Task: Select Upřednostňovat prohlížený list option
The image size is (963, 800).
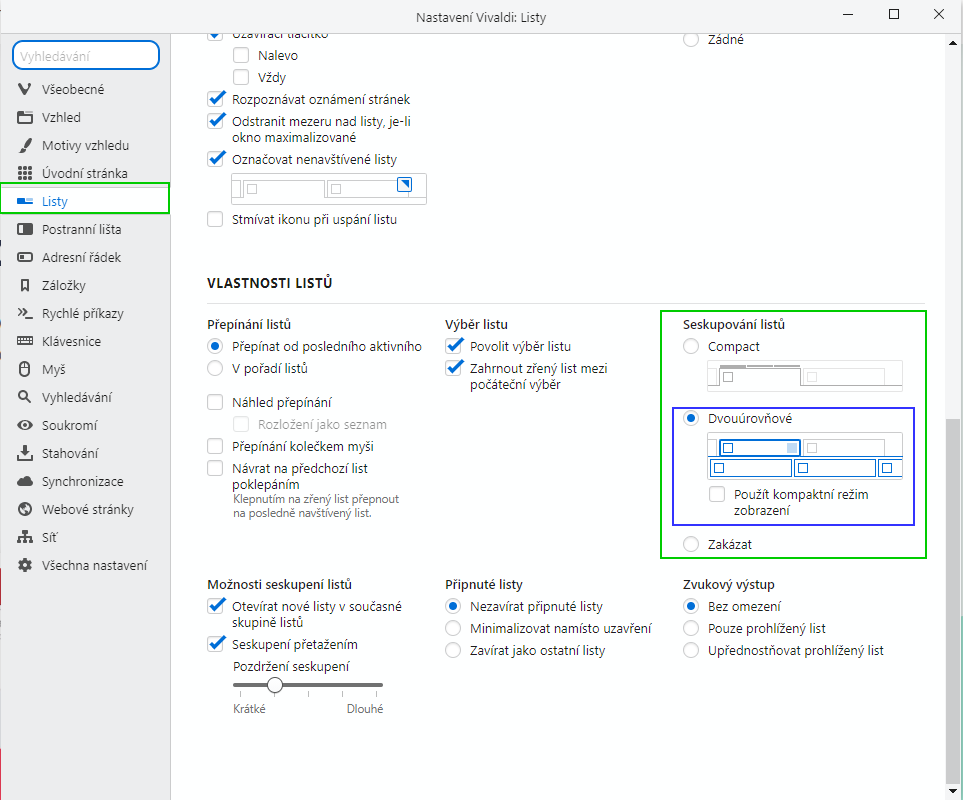Action: point(691,650)
